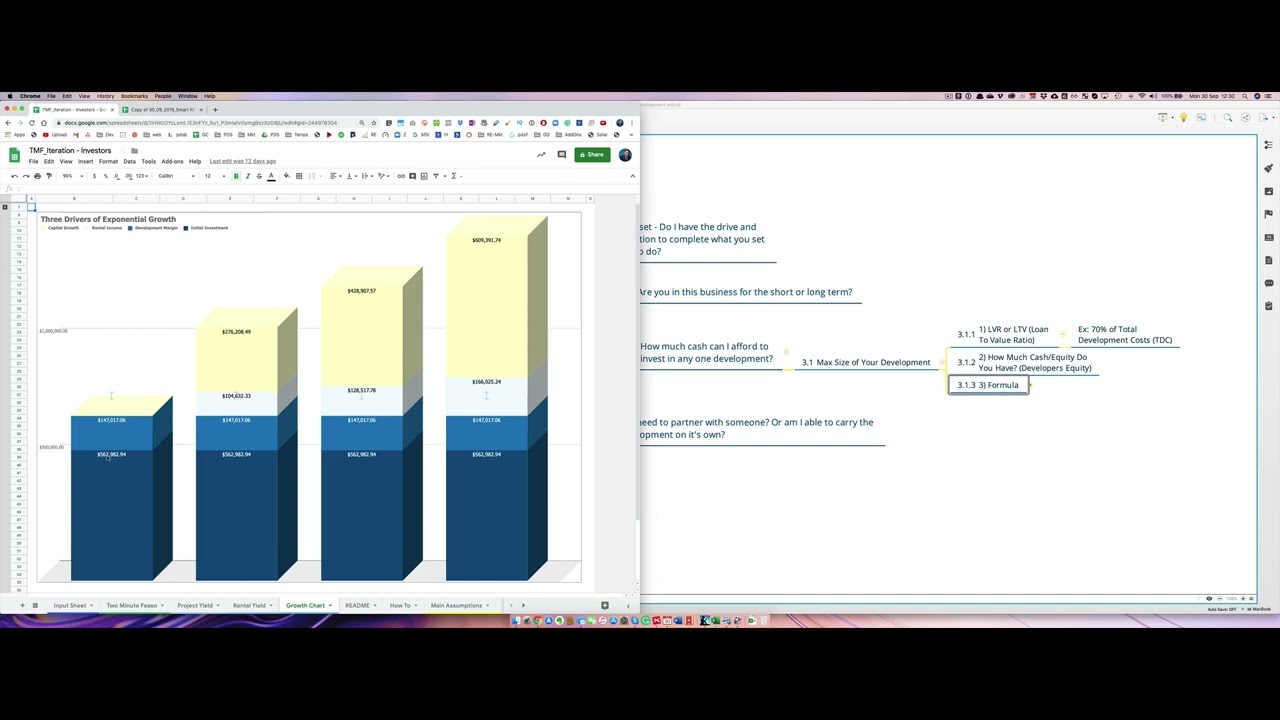Viewport: 1280px width, 720px height.
Task: Open the Calibri font dropdown
Action: click(x=176, y=176)
